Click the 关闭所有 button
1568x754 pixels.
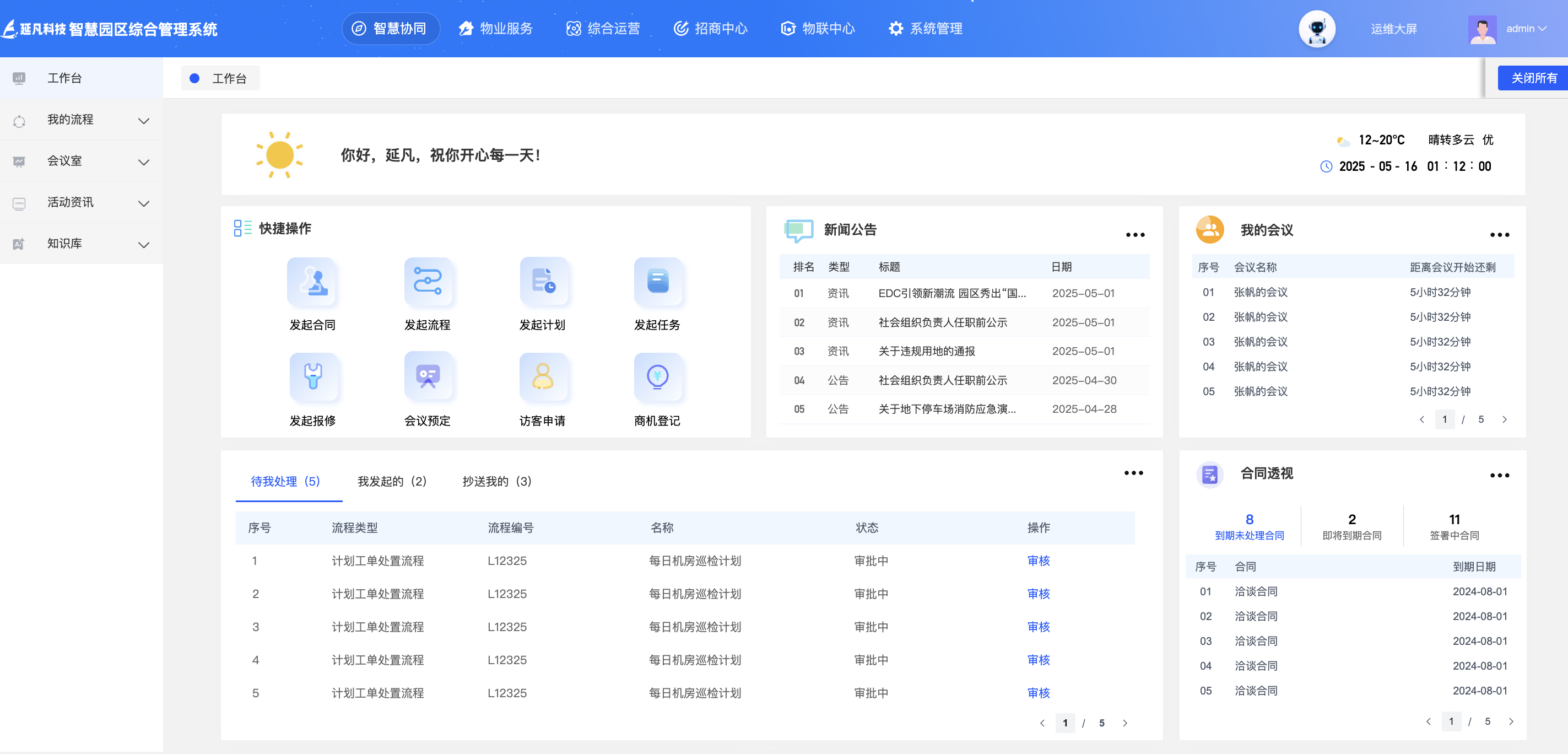click(1533, 78)
